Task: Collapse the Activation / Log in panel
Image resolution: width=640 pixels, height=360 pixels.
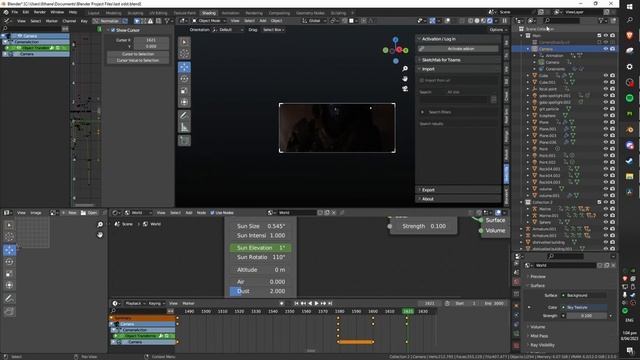Action: 458,39
